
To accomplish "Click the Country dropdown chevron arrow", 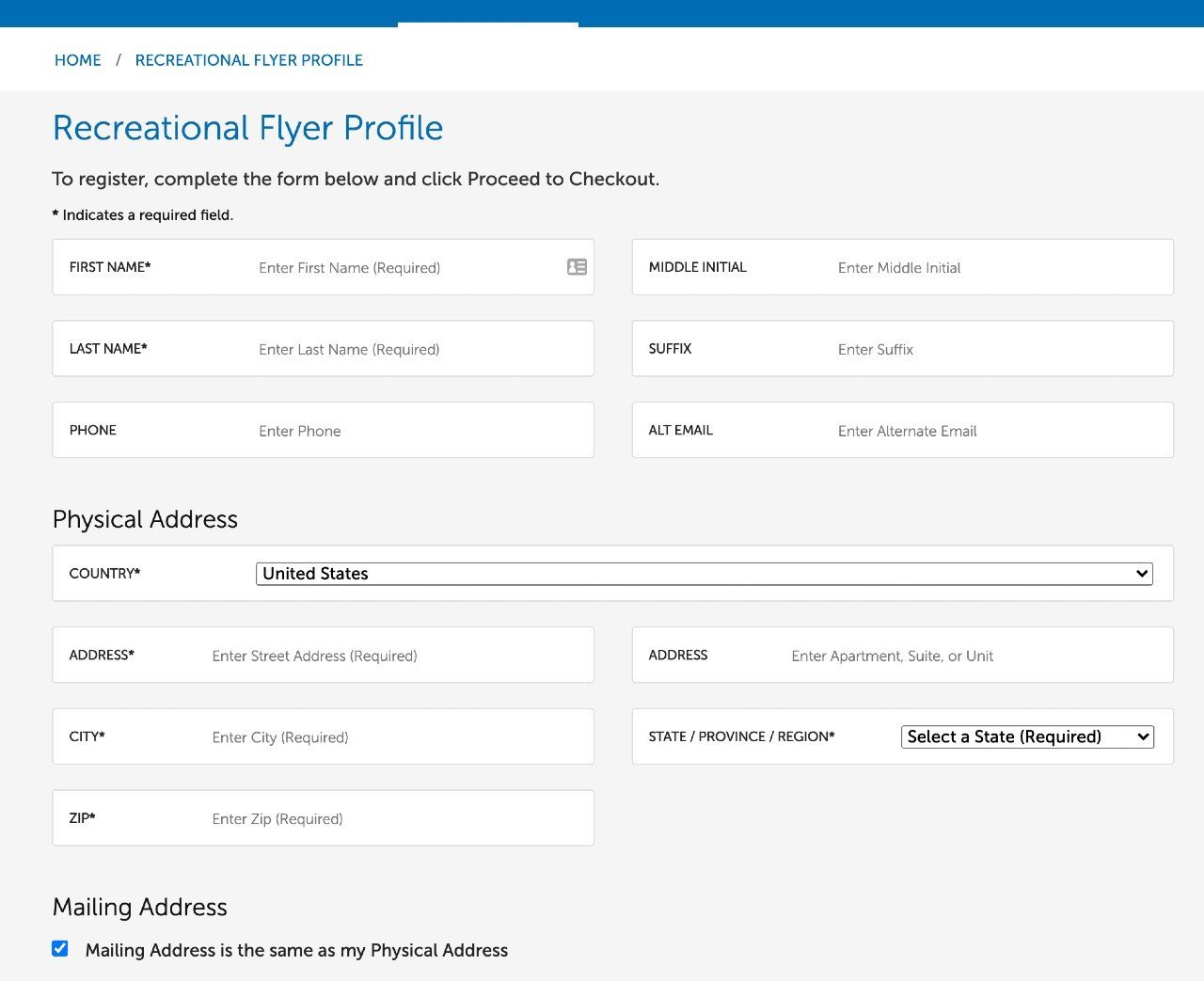I will (x=1142, y=574).
